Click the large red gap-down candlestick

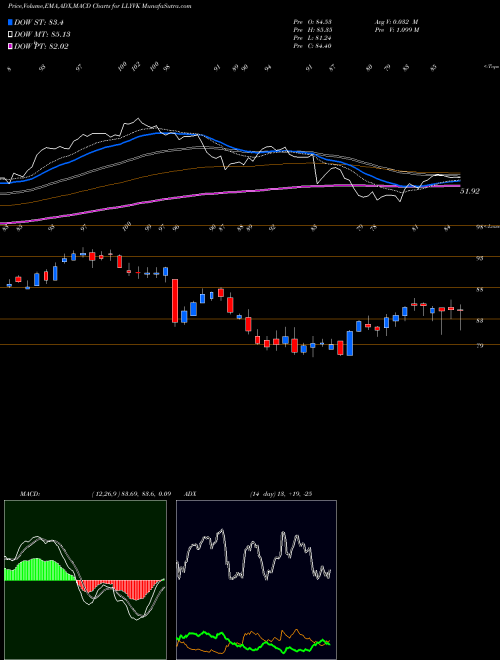coord(175,301)
